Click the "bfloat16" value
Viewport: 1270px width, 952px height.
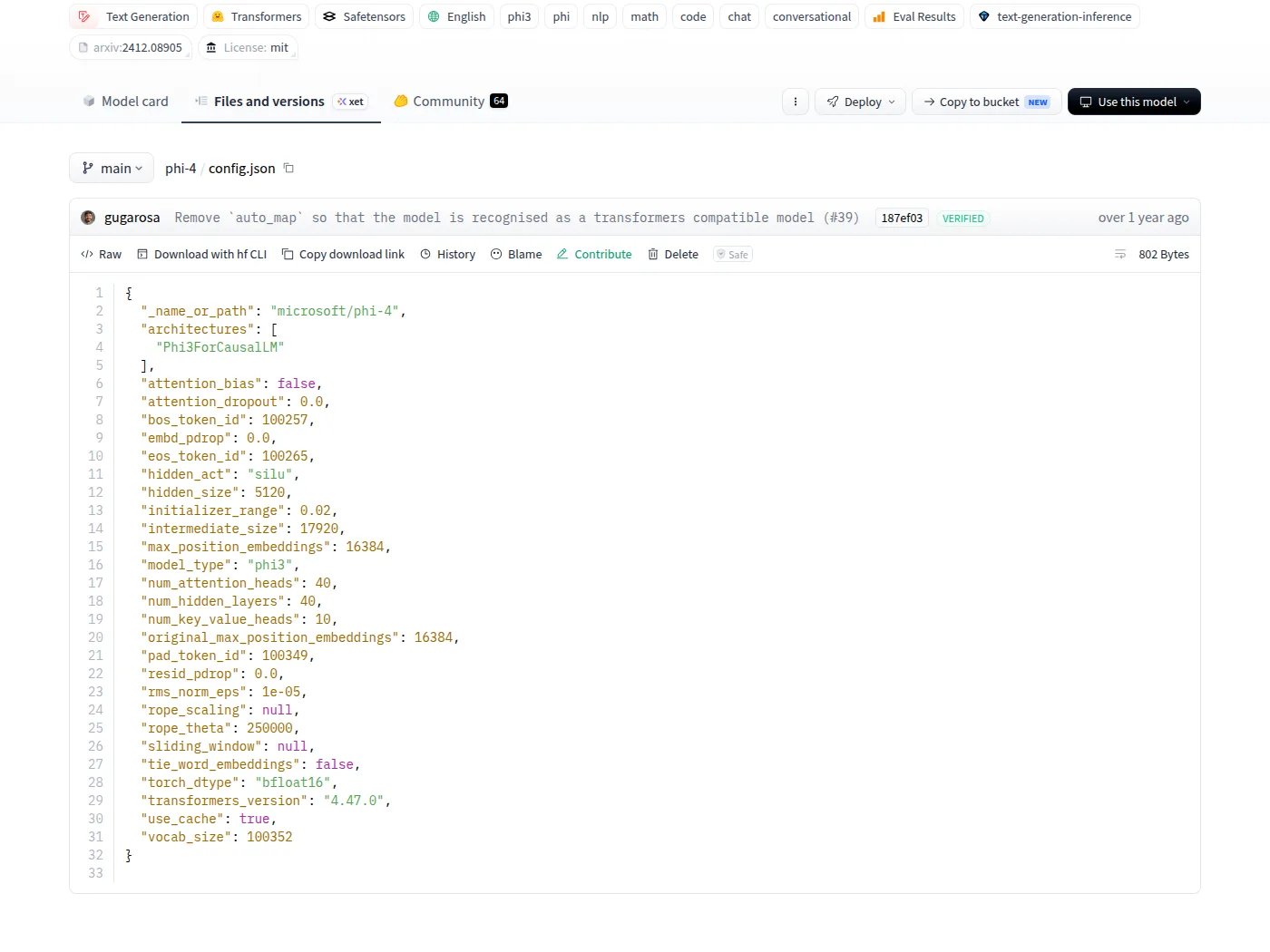(x=293, y=782)
